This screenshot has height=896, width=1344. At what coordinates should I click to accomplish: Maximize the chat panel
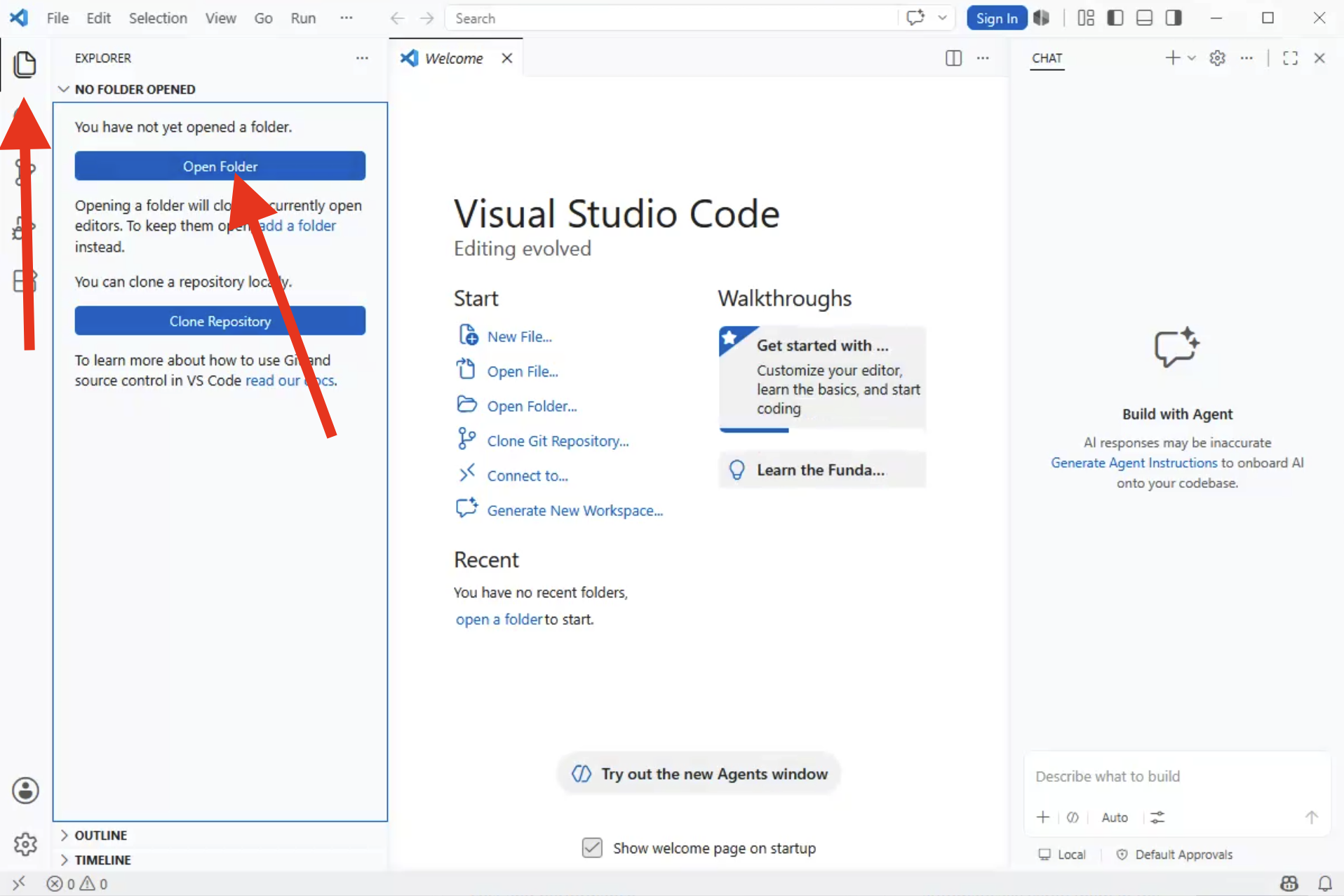1290,58
